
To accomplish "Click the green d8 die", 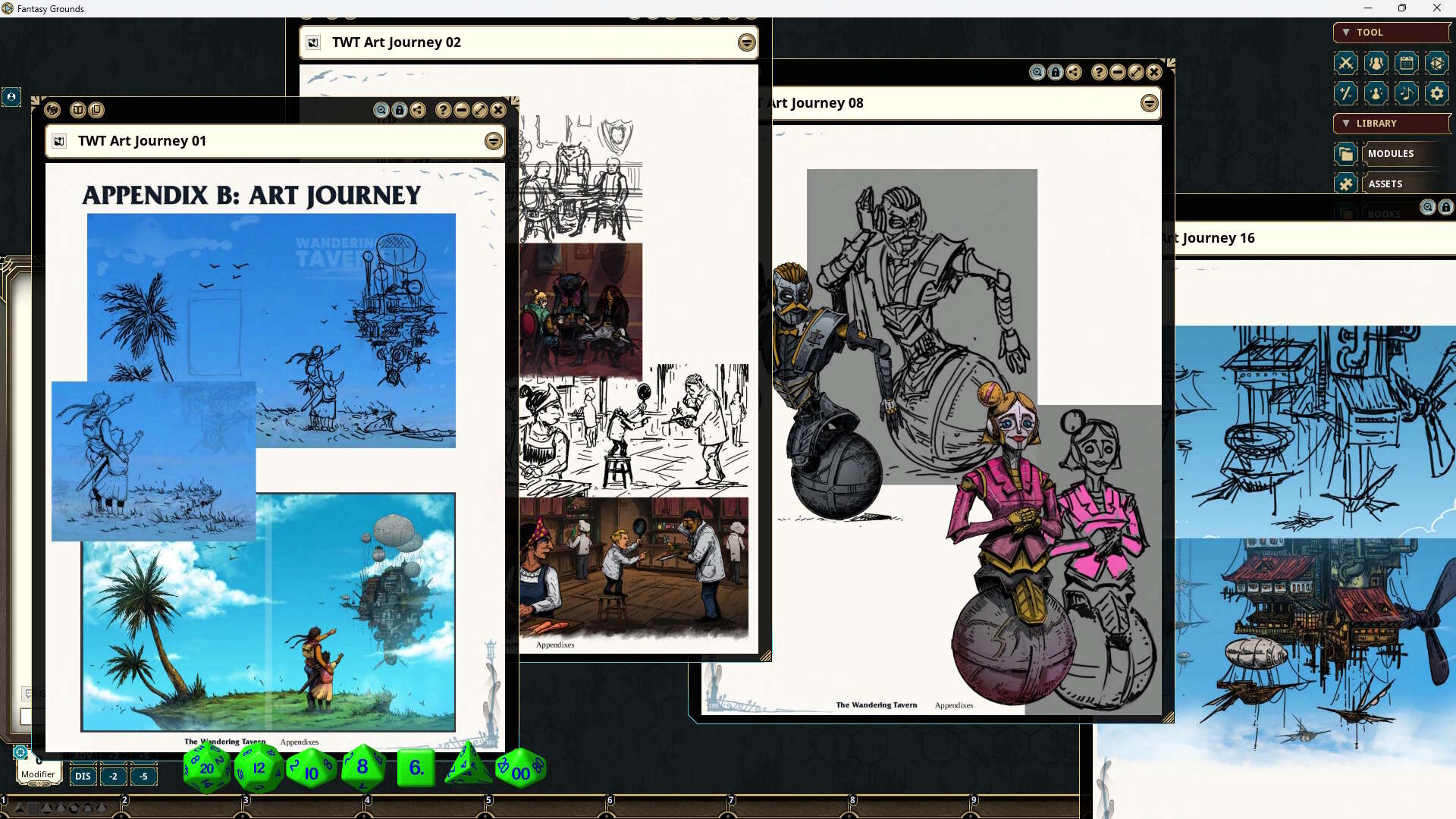I will pos(362,767).
